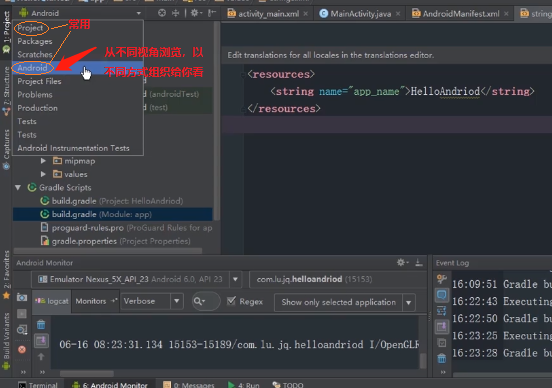Fold the resources opening tag in gutter
Image resolution: width=552 pixels, height=388 pixels.
pyautogui.click(x=243, y=75)
